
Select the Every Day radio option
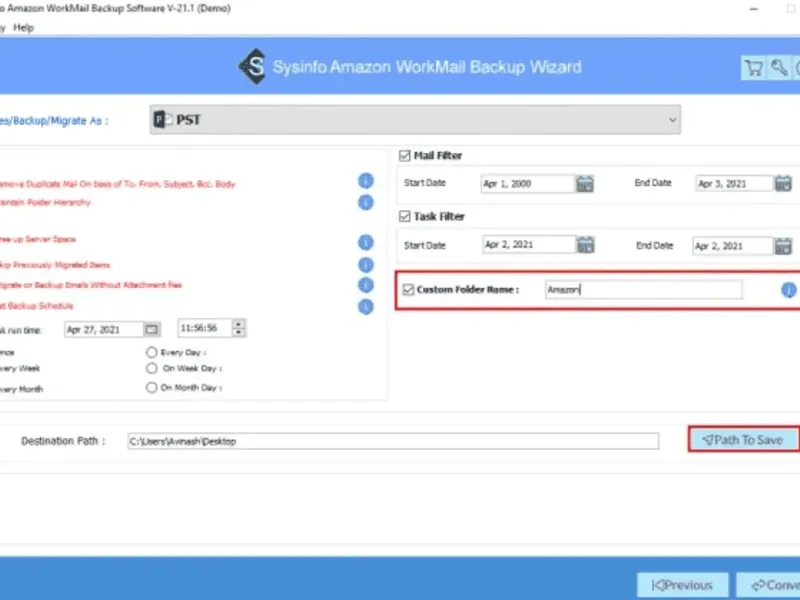[151, 353]
